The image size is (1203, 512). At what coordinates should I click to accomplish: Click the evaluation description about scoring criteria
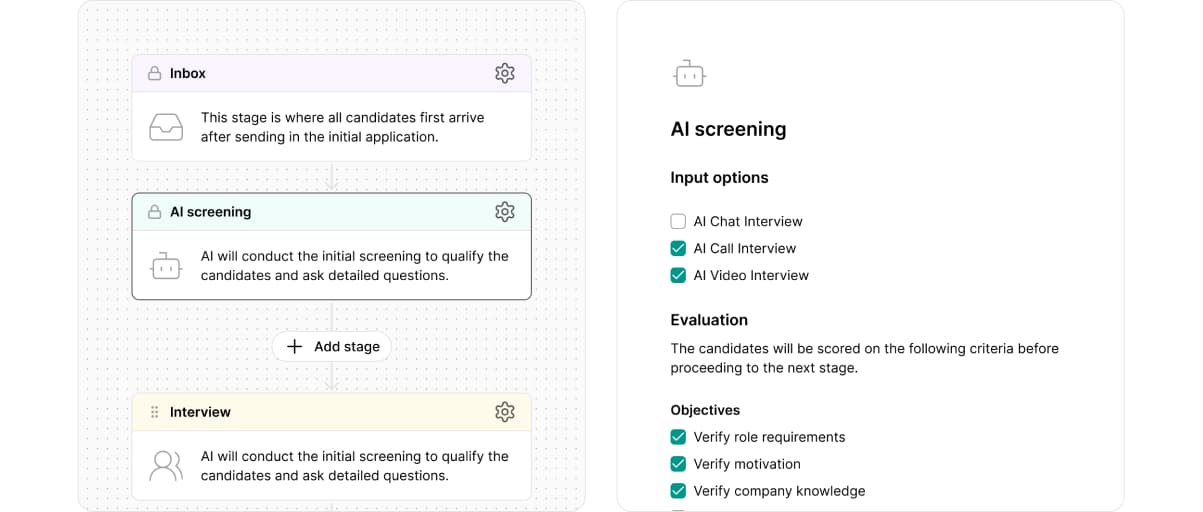coord(864,358)
